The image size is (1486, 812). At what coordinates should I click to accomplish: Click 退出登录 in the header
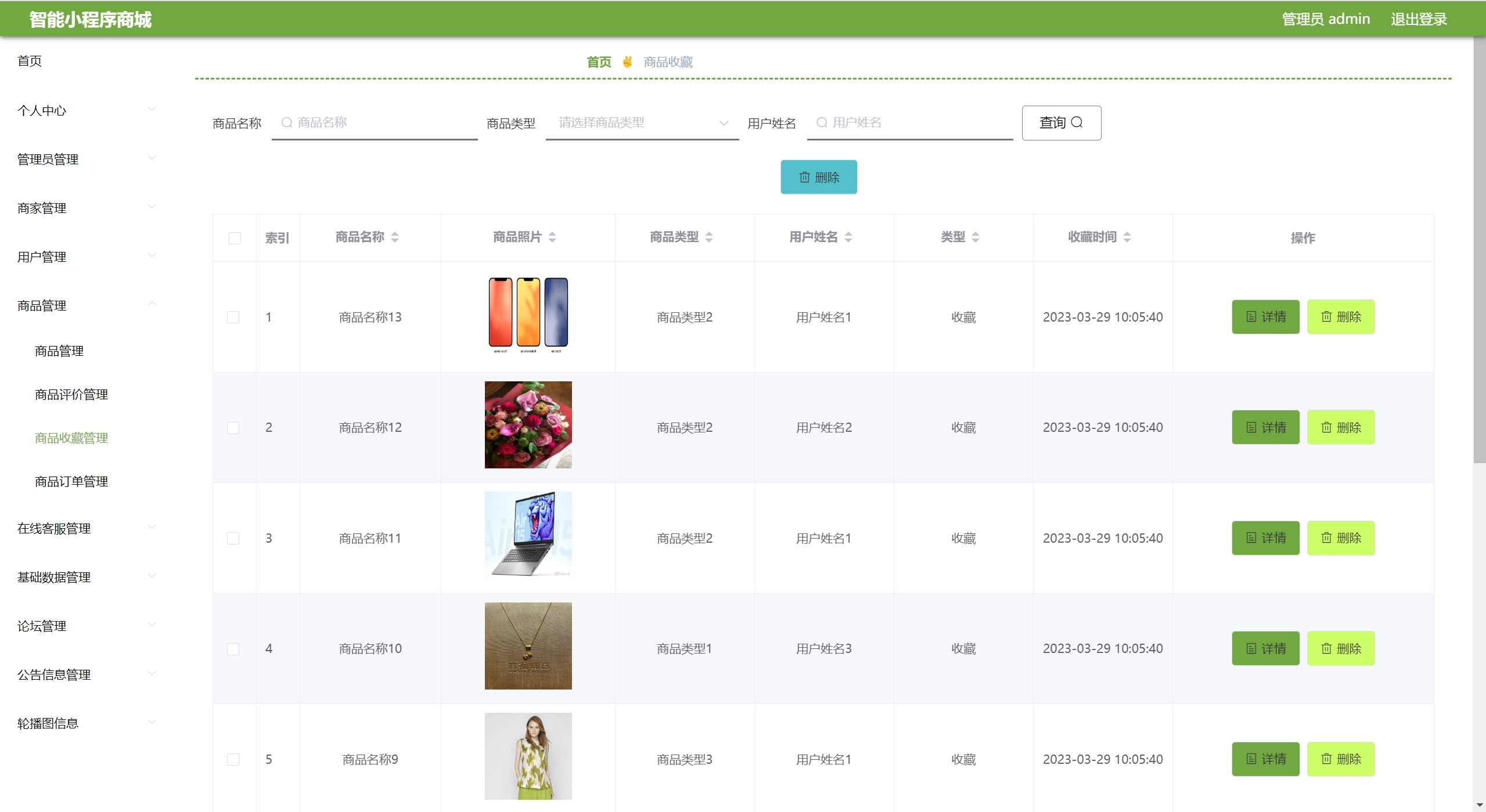1418,19
